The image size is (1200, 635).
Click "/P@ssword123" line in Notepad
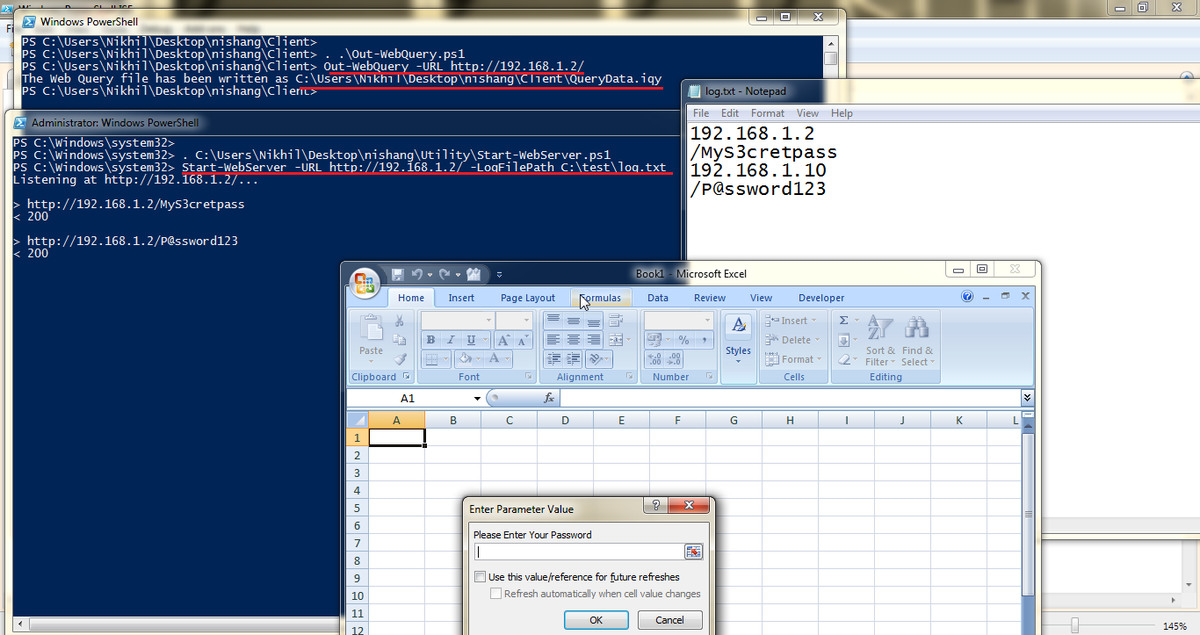point(758,188)
